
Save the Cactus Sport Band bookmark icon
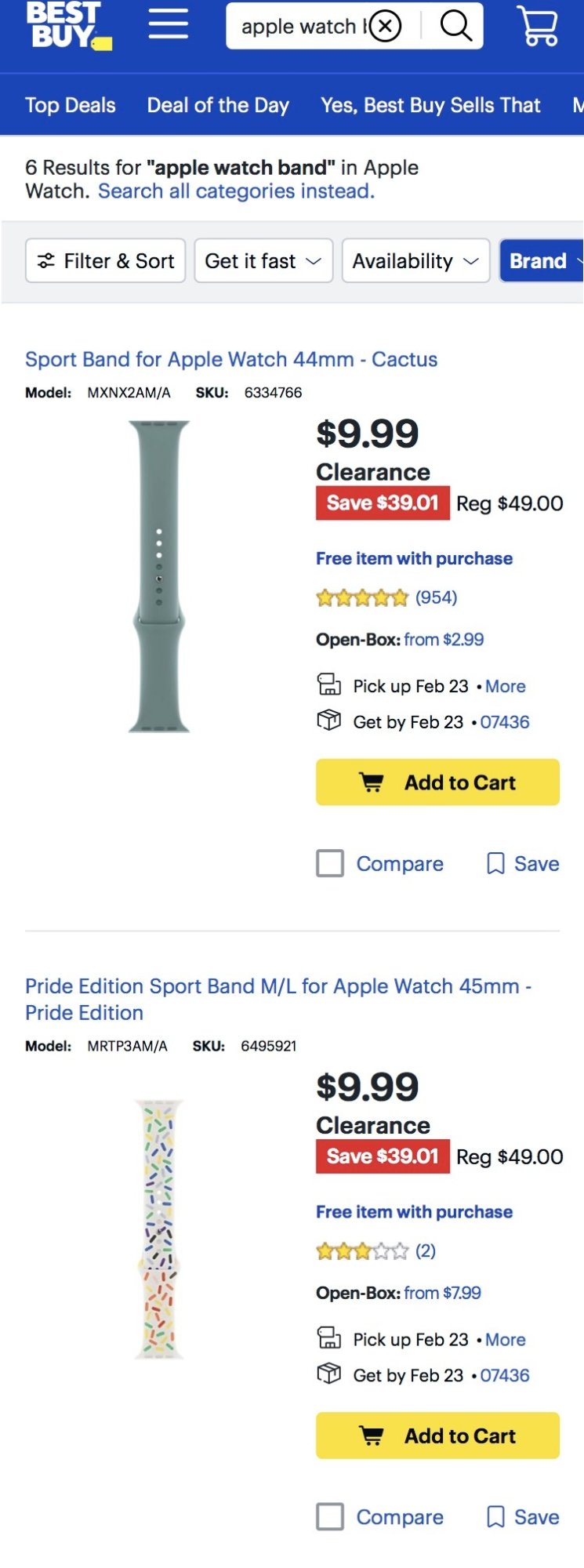pyautogui.click(x=495, y=864)
